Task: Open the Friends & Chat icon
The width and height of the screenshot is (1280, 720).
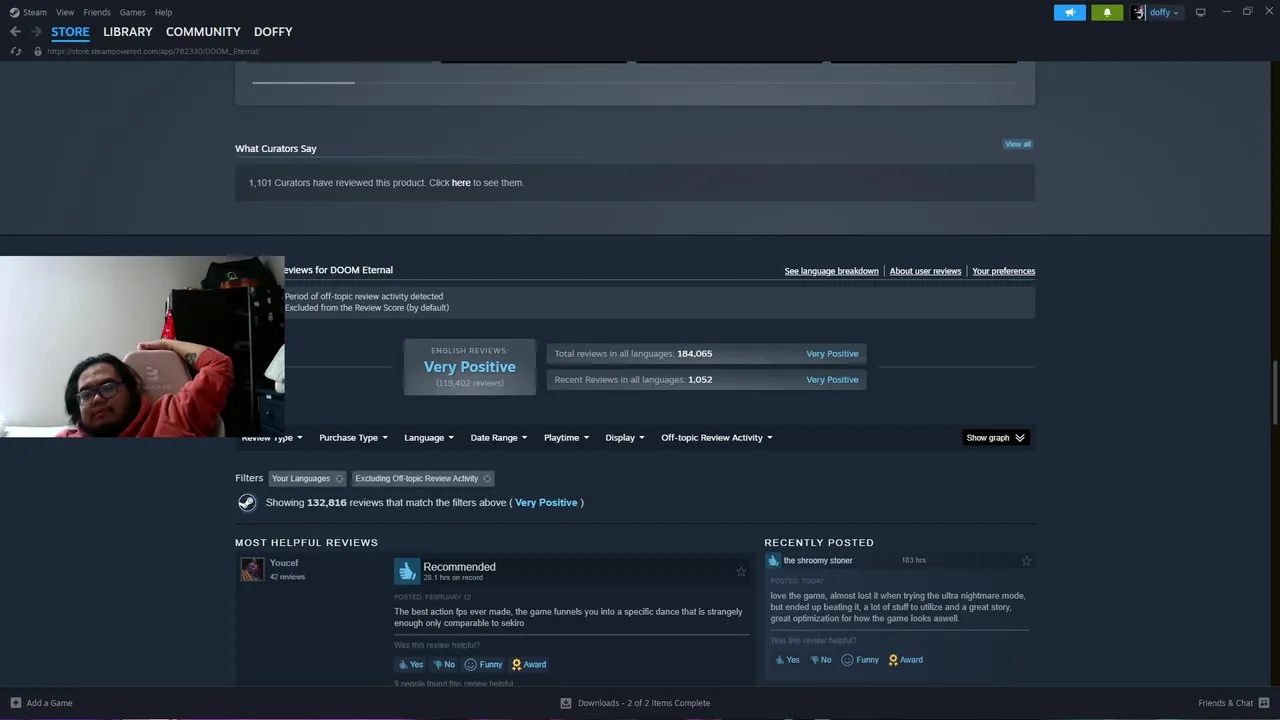Action: pos(1264,703)
